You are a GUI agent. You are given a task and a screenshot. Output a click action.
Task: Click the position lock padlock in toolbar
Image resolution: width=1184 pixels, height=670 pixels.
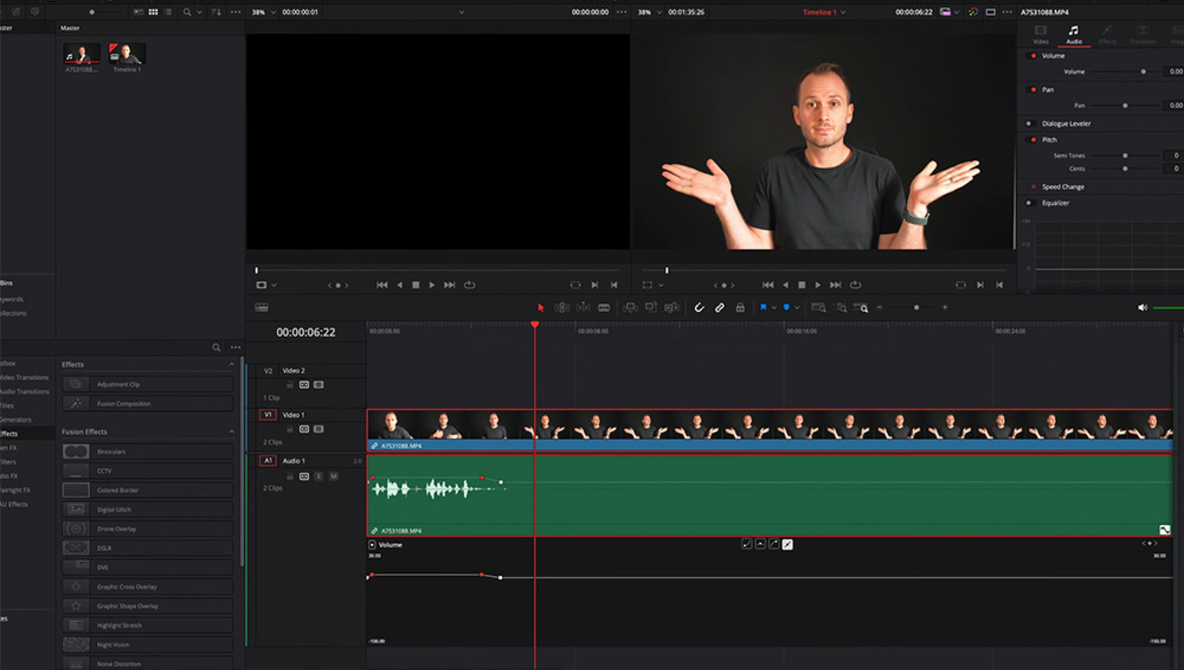point(740,308)
